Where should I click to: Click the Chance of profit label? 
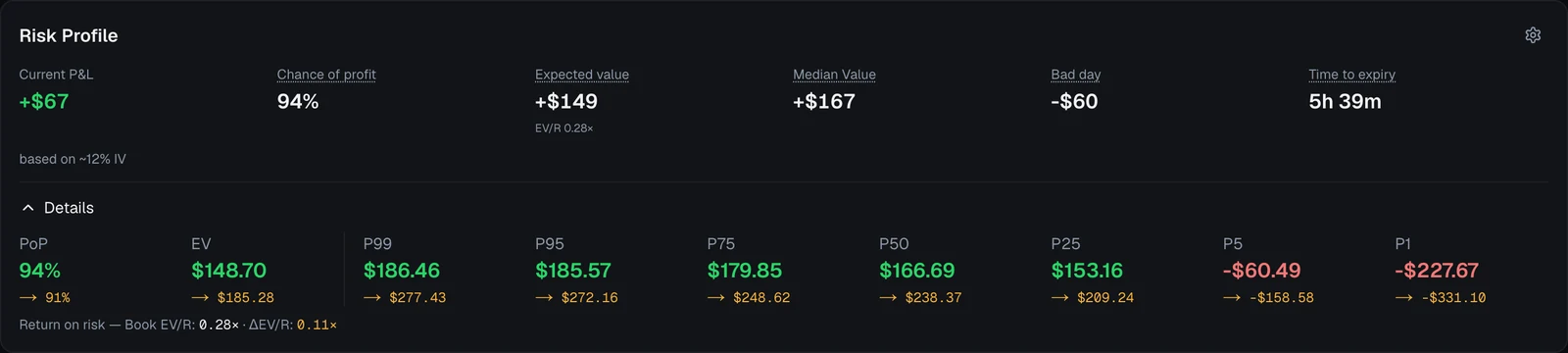pos(326,75)
